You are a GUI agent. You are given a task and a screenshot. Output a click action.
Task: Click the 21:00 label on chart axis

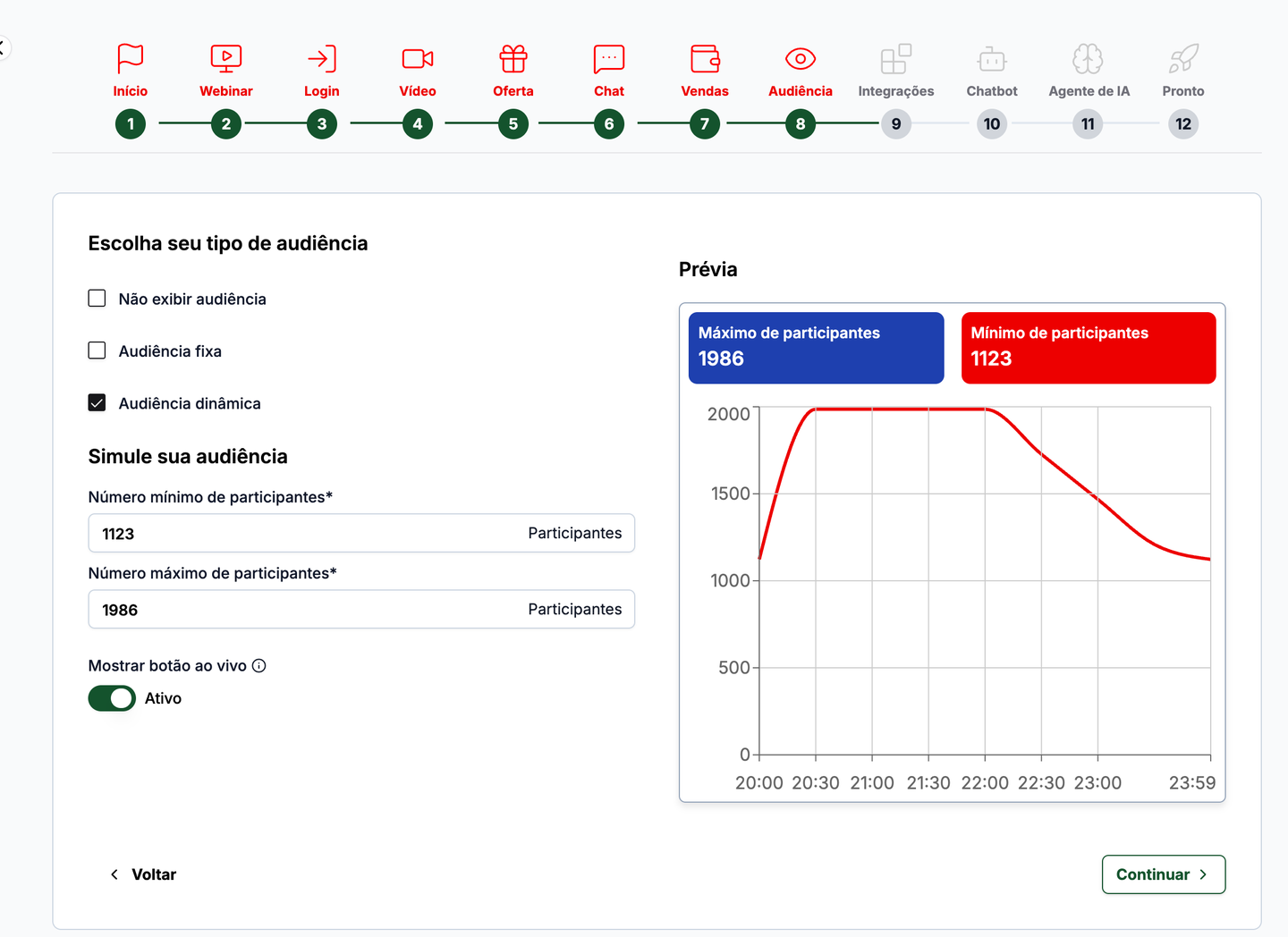[872, 783]
